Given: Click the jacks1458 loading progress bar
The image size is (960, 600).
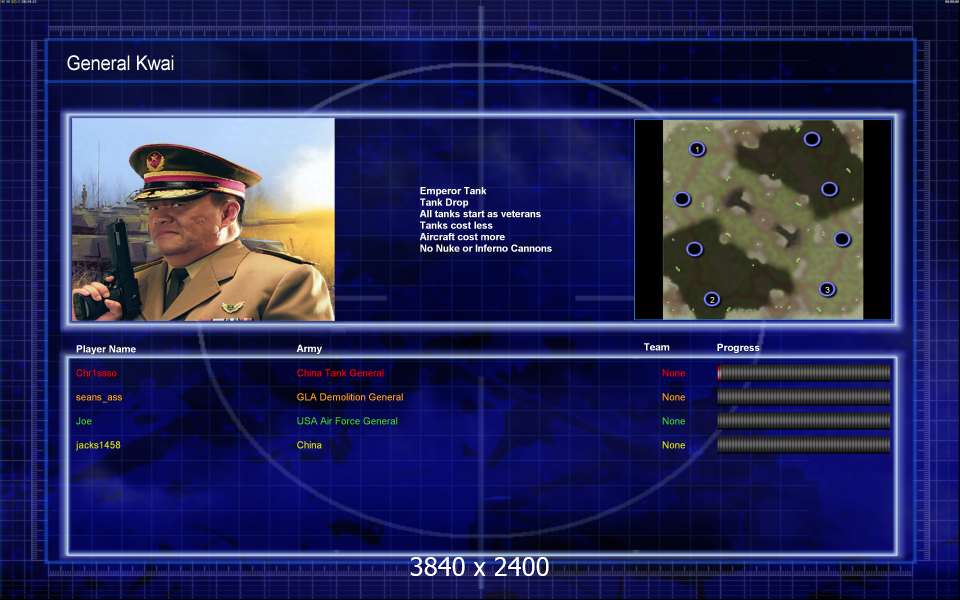Looking at the screenshot, I should click(x=803, y=444).
